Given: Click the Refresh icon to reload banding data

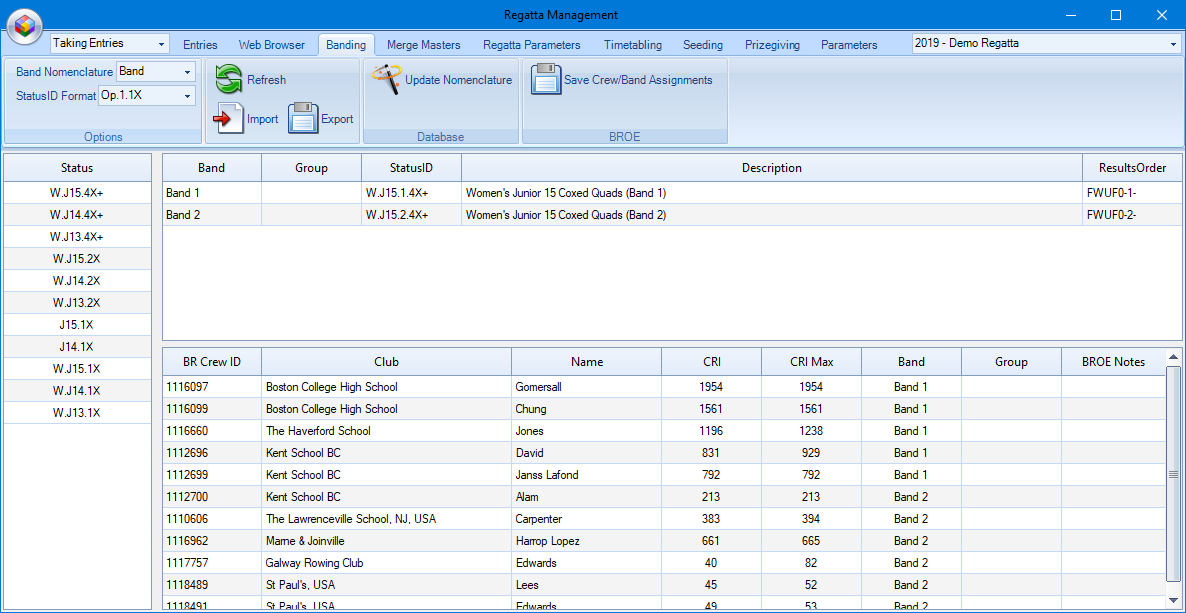Looking at the screenshot, I should 229,79.
